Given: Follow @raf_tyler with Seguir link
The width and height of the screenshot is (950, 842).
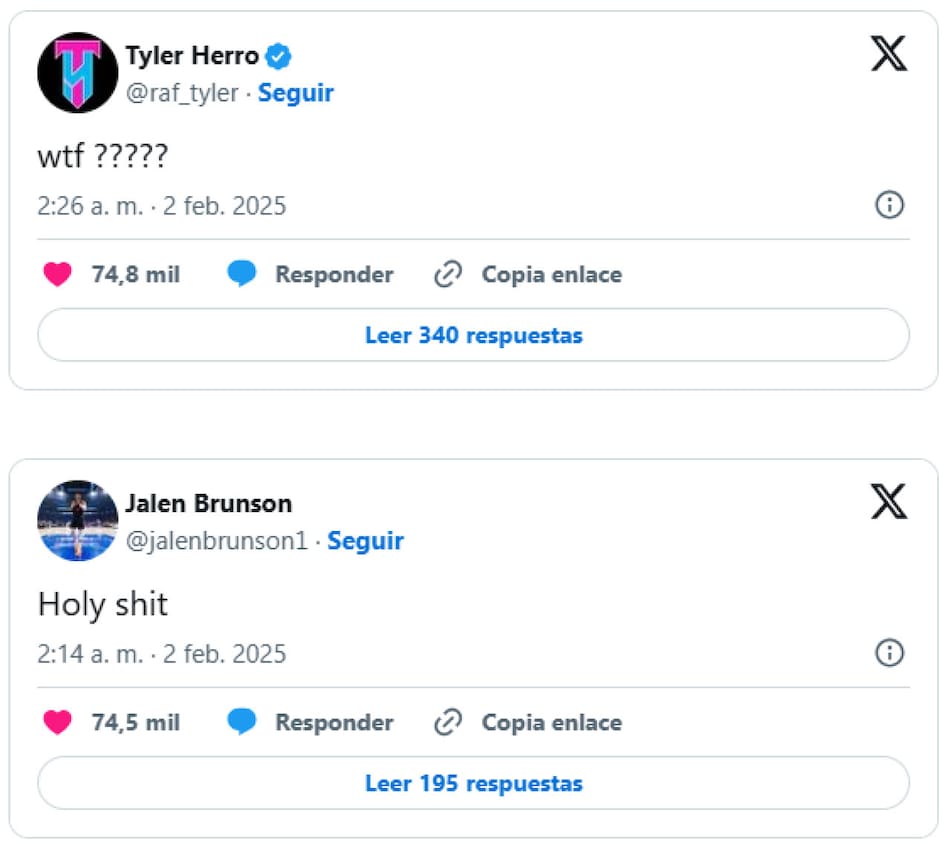Looking at the screenshot, I should [296, 93].
